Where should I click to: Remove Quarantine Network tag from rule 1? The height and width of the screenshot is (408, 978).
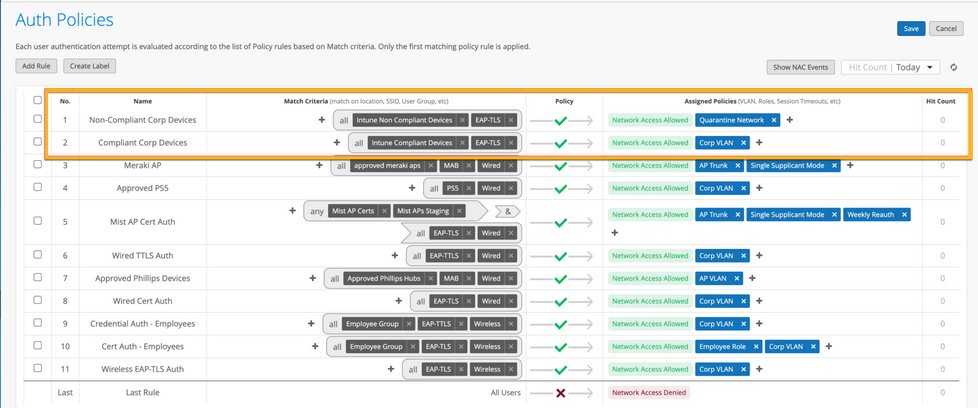(x=774, y=120)
